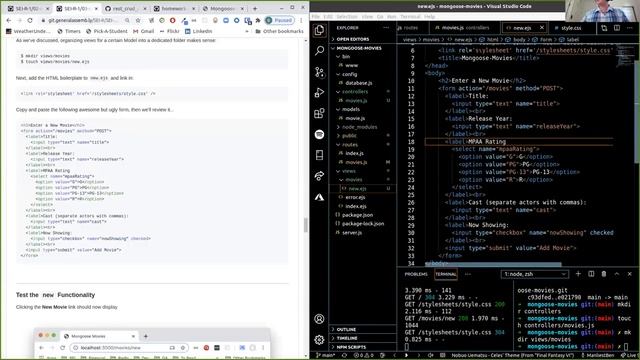Open the Other bookmarks folder

280,31
